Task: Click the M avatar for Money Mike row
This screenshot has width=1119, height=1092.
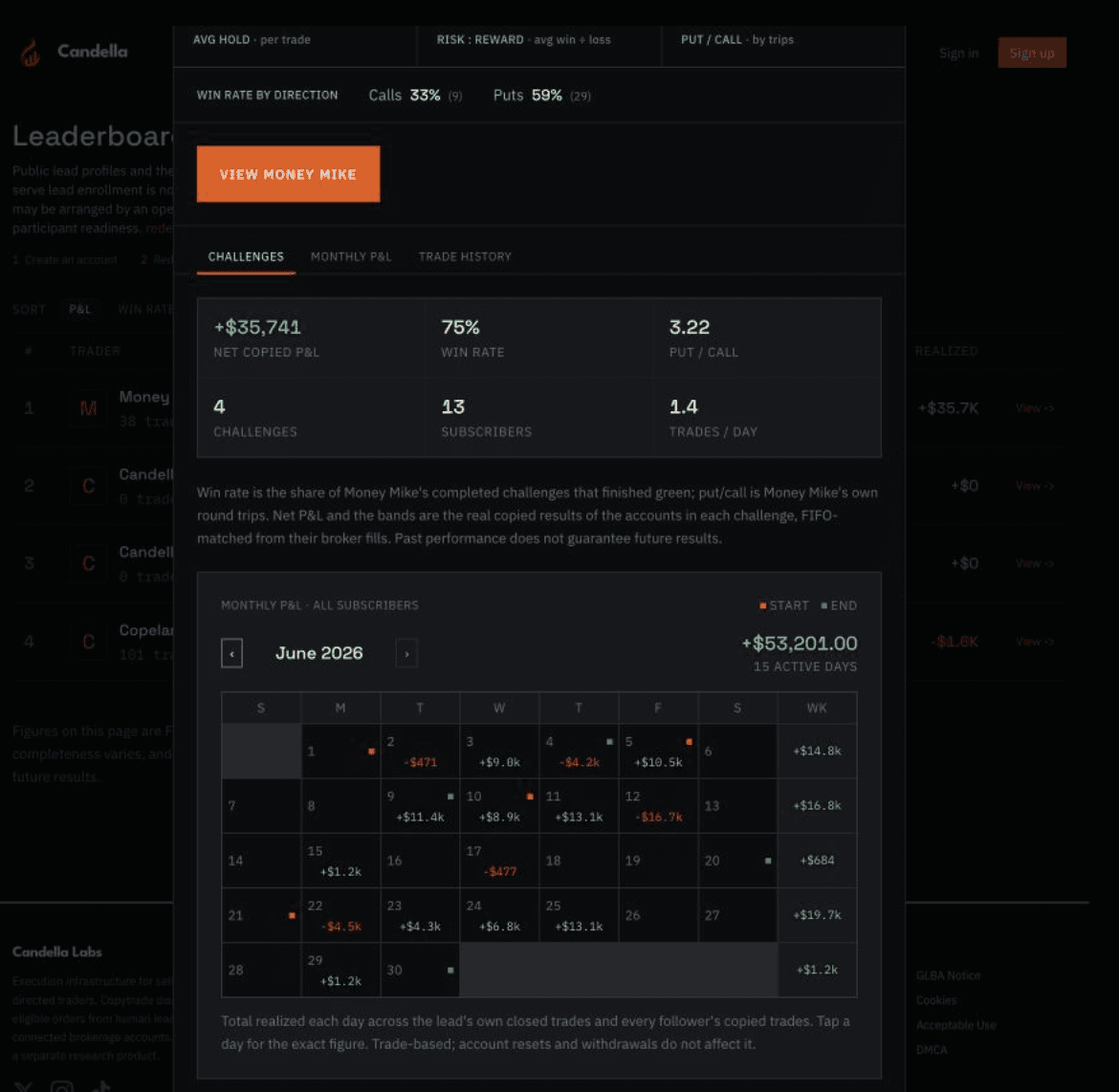Action: (x=89, y=408)
